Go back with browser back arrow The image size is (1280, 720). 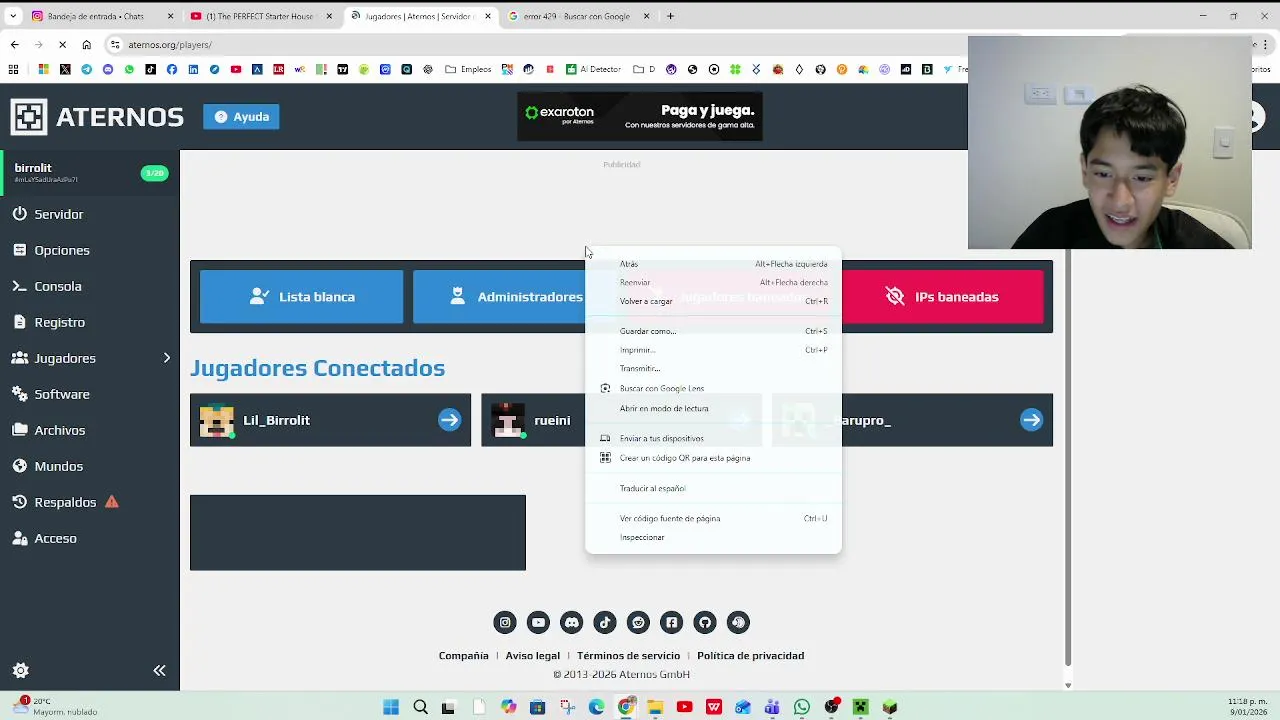14,45
